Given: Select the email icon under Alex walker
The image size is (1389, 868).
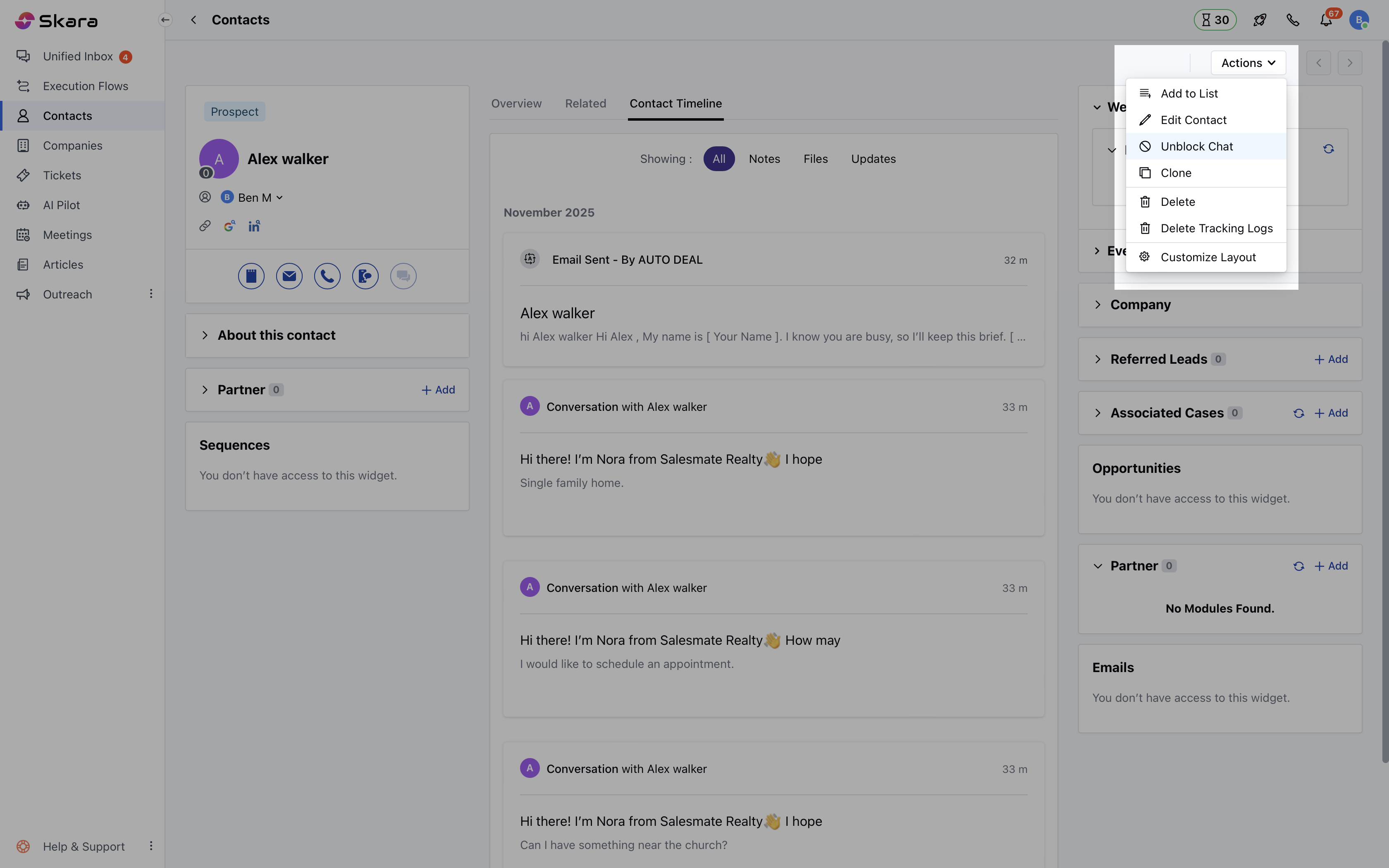Looking at the screenshot, I should tap(289, 276).
